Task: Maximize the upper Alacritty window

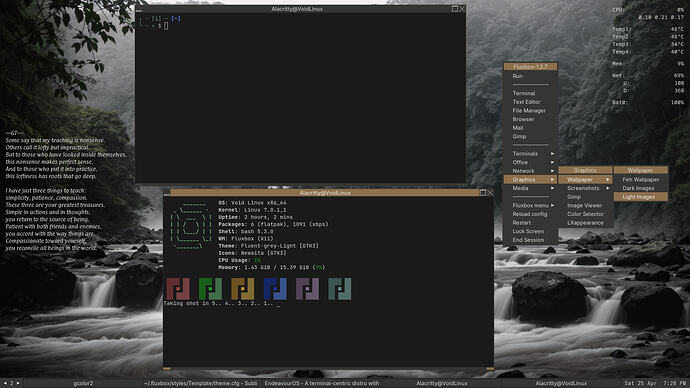Action: click(x=455, y=9)
